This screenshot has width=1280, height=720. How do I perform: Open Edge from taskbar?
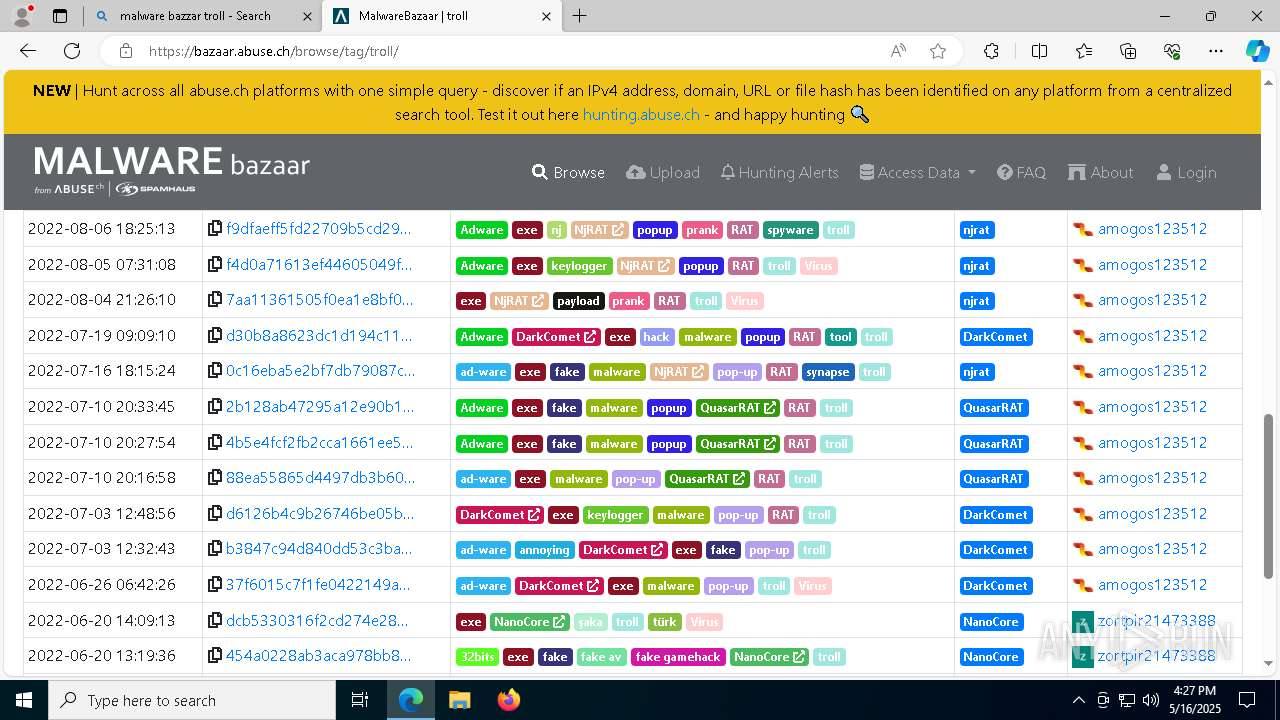pos(411,700)
